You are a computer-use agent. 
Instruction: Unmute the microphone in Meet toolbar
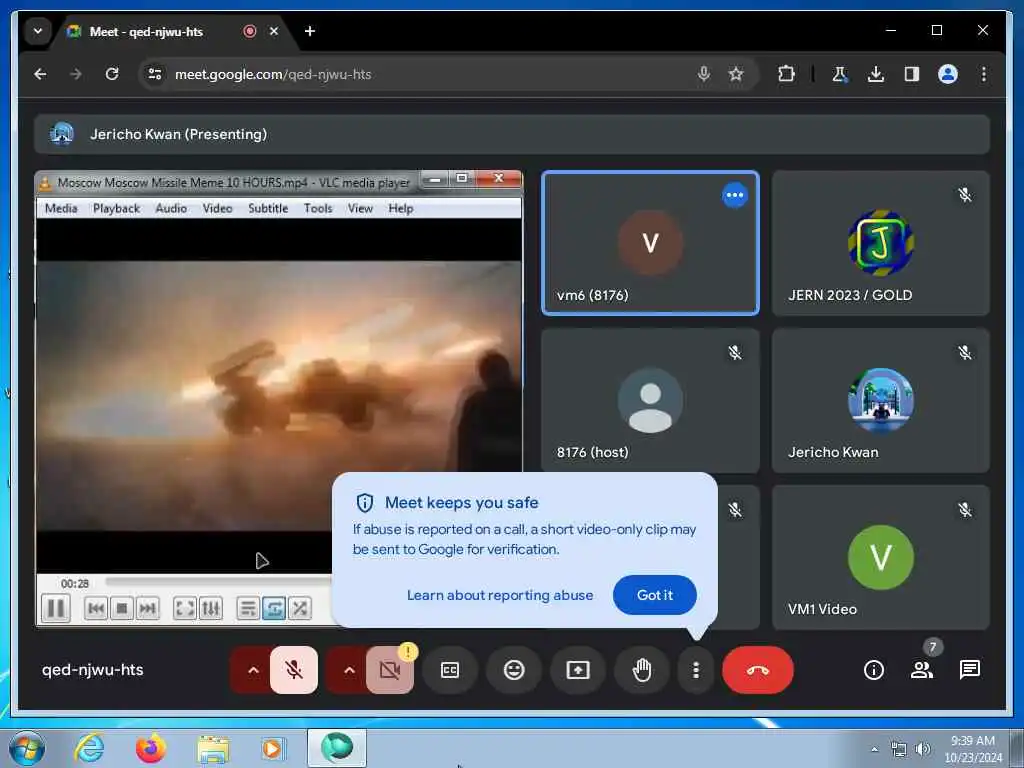click(294, 669)
